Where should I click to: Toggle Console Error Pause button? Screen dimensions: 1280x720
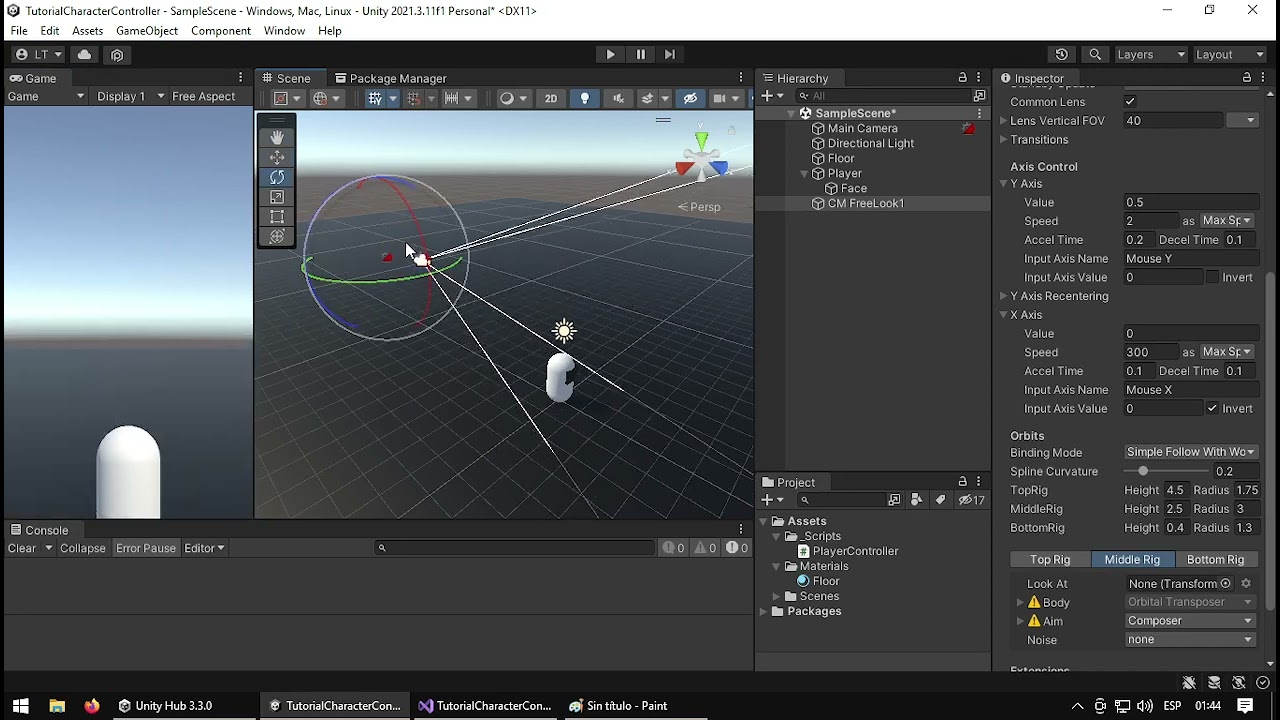click(146, 548)
